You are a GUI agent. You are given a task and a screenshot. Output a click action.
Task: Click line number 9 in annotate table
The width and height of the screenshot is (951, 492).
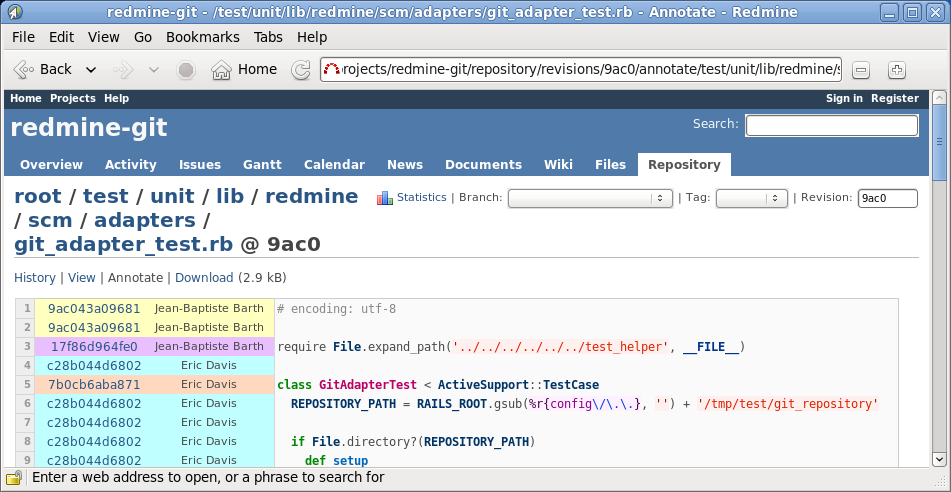[25, 460]
